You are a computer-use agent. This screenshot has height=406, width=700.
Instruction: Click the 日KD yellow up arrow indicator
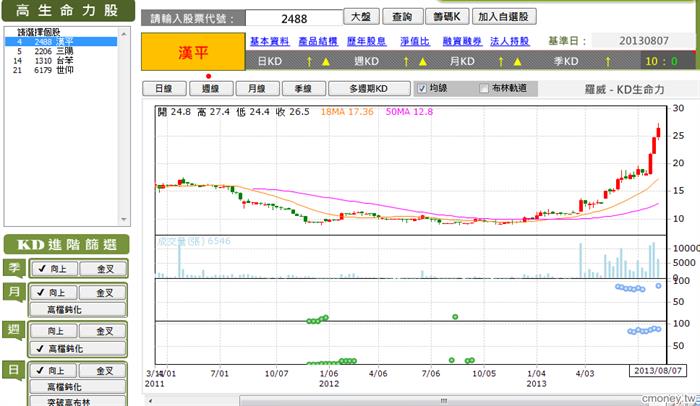point(309,61)
